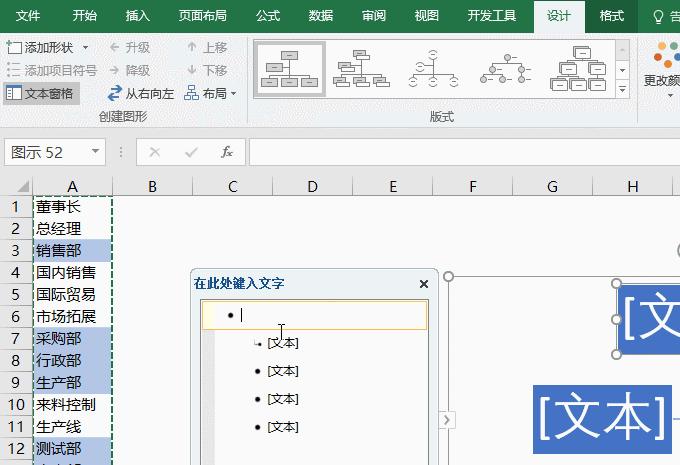Screen dimensions: 680x465
Task: Expand the 添加形状 dropdown arrow
Action: [x=85, y=47]
